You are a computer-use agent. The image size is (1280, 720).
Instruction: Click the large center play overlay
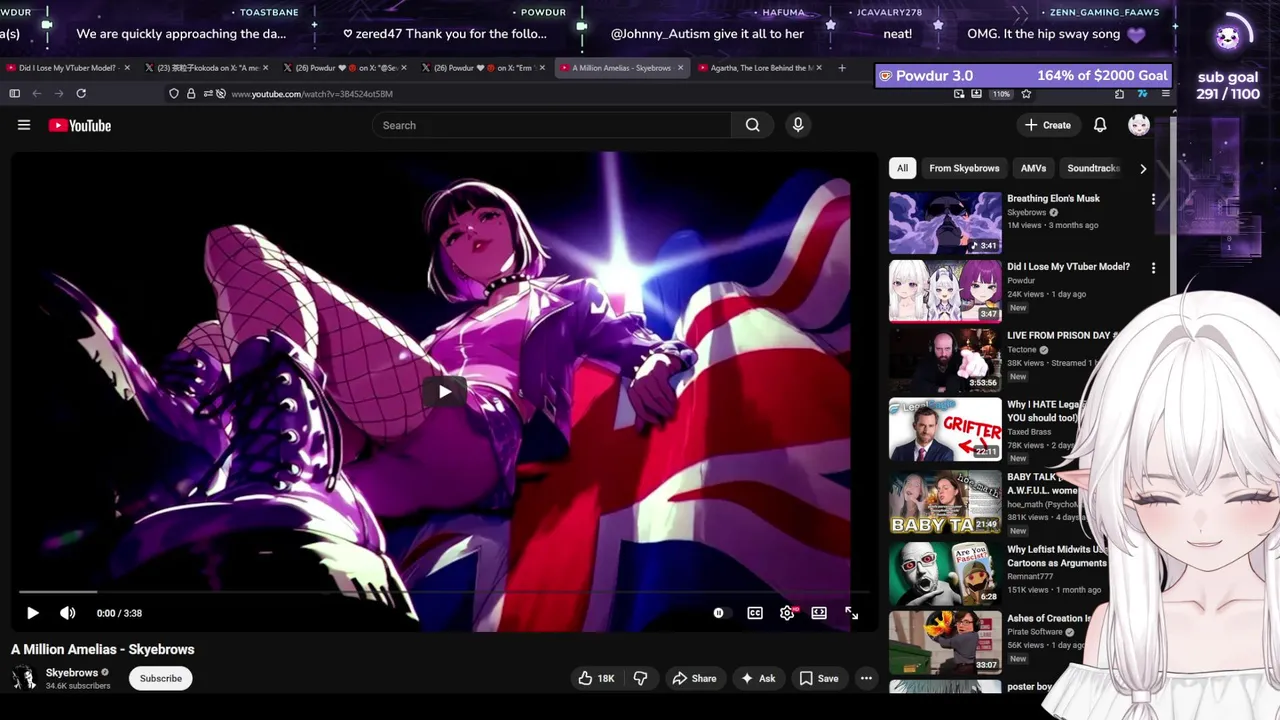click(444, 391)
